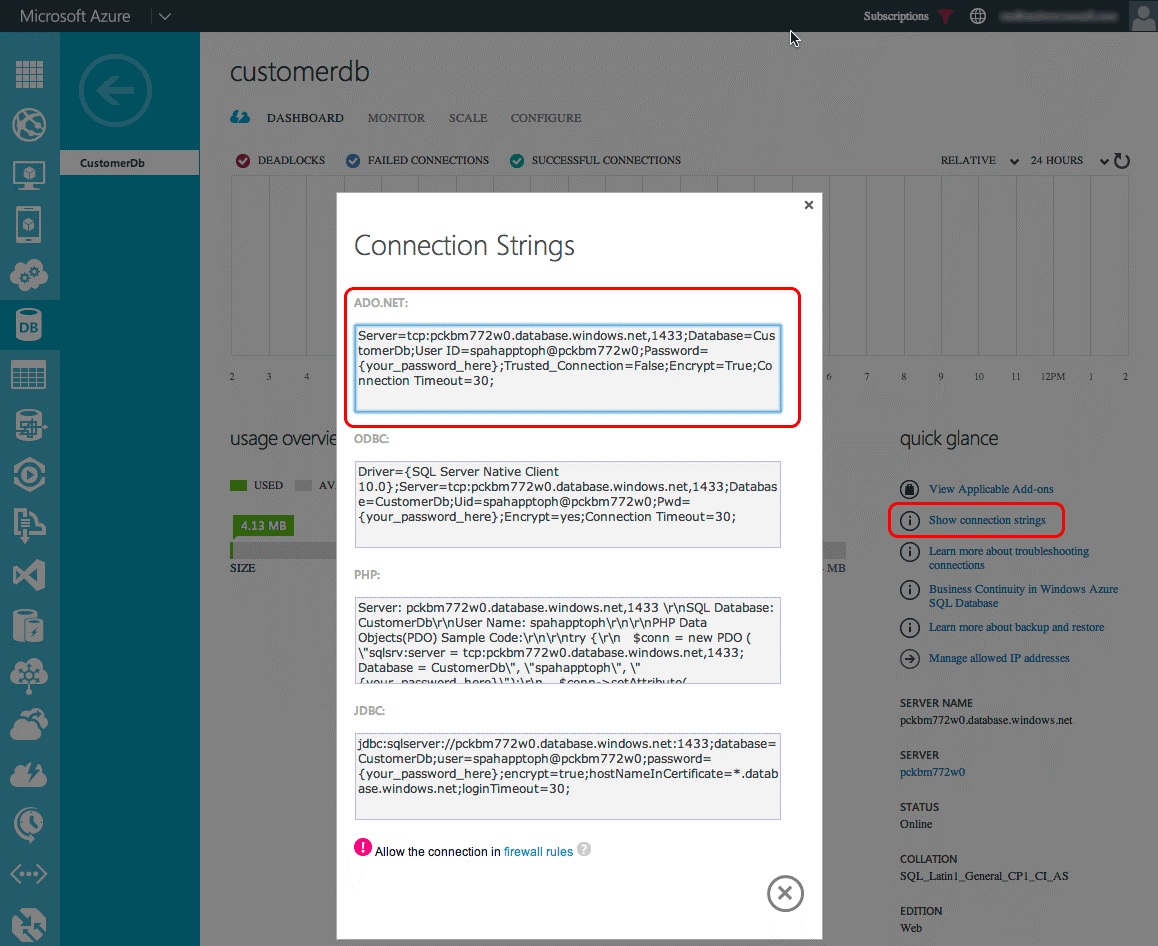Open the globe language icon in the top bar
The width and height of the screenshot is (1158, 946).
coord(977,15)
